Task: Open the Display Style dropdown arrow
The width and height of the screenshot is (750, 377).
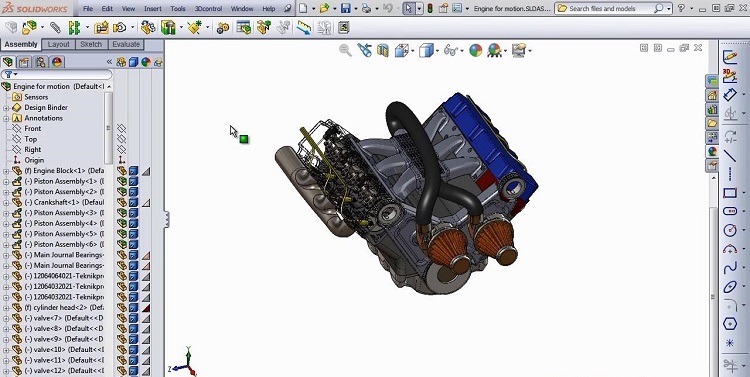Action: (437, 51)
